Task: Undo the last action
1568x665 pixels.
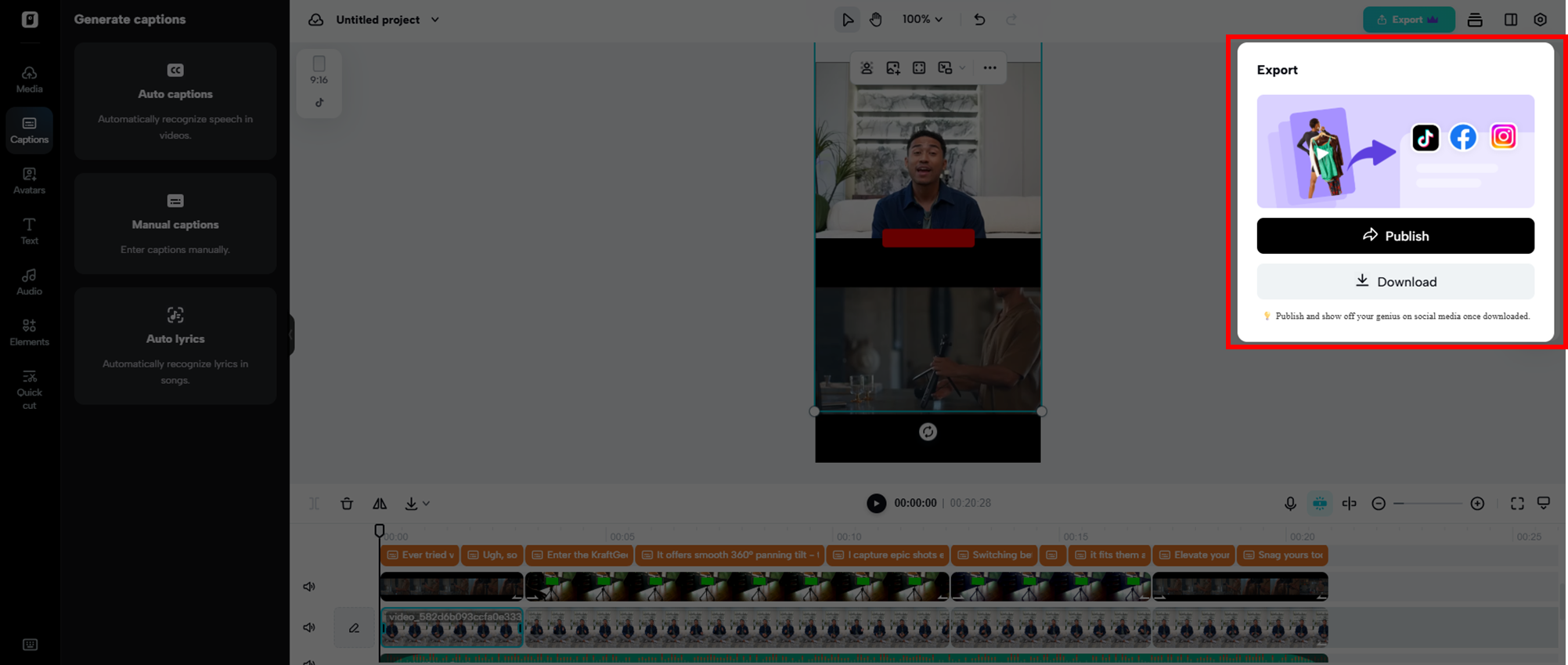Action: coord(979,20)
